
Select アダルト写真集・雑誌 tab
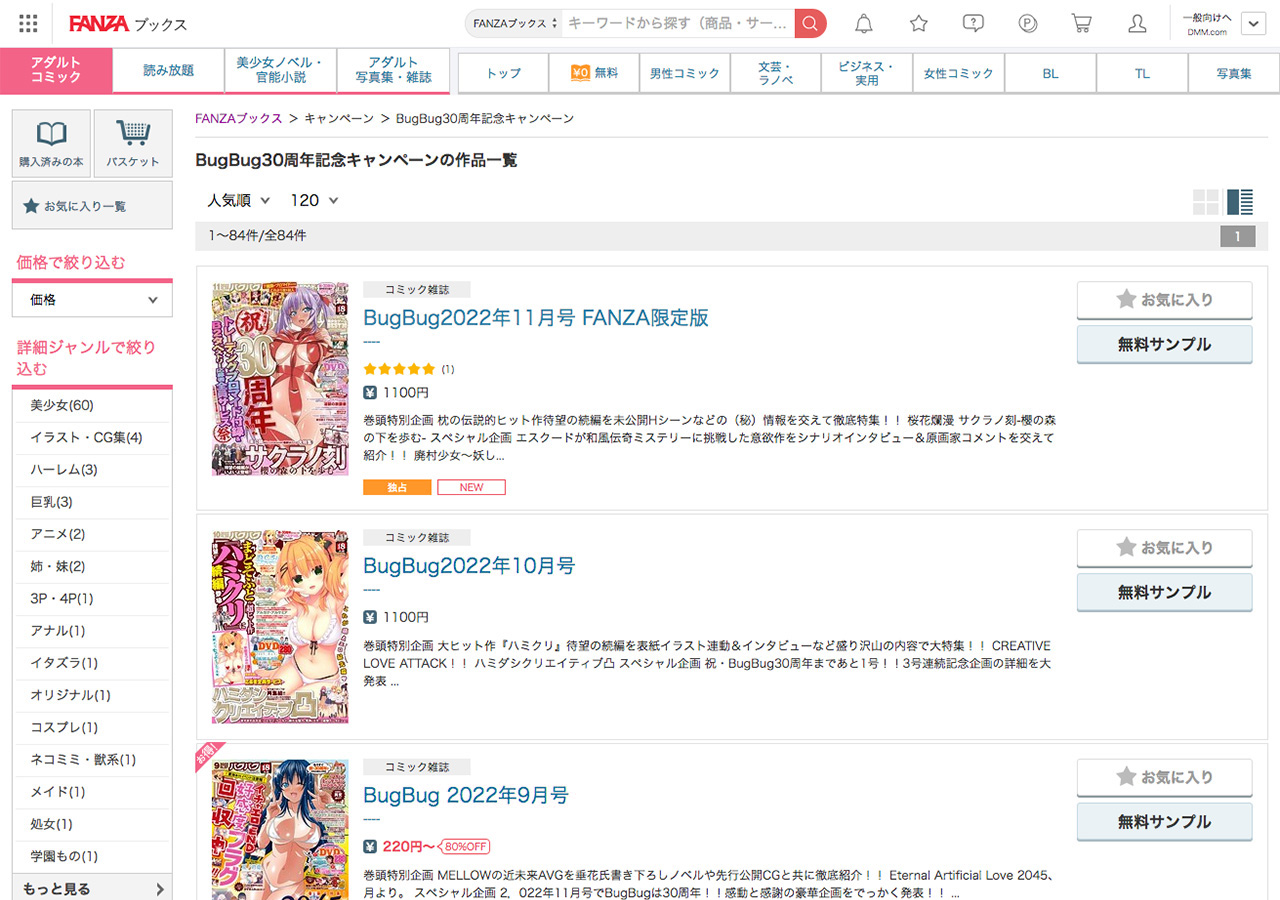point(393,70)
